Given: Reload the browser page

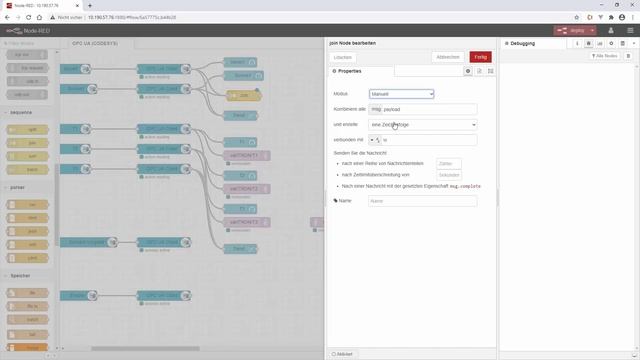Looking at the screenshot, I should 29,18.
